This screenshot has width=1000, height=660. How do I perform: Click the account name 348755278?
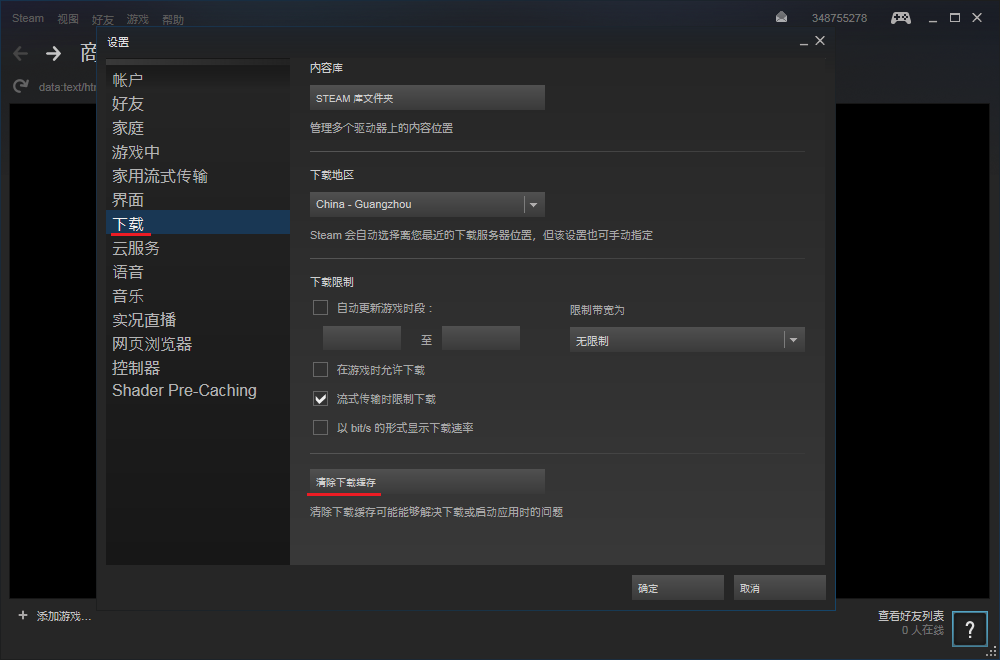[839, 18]
